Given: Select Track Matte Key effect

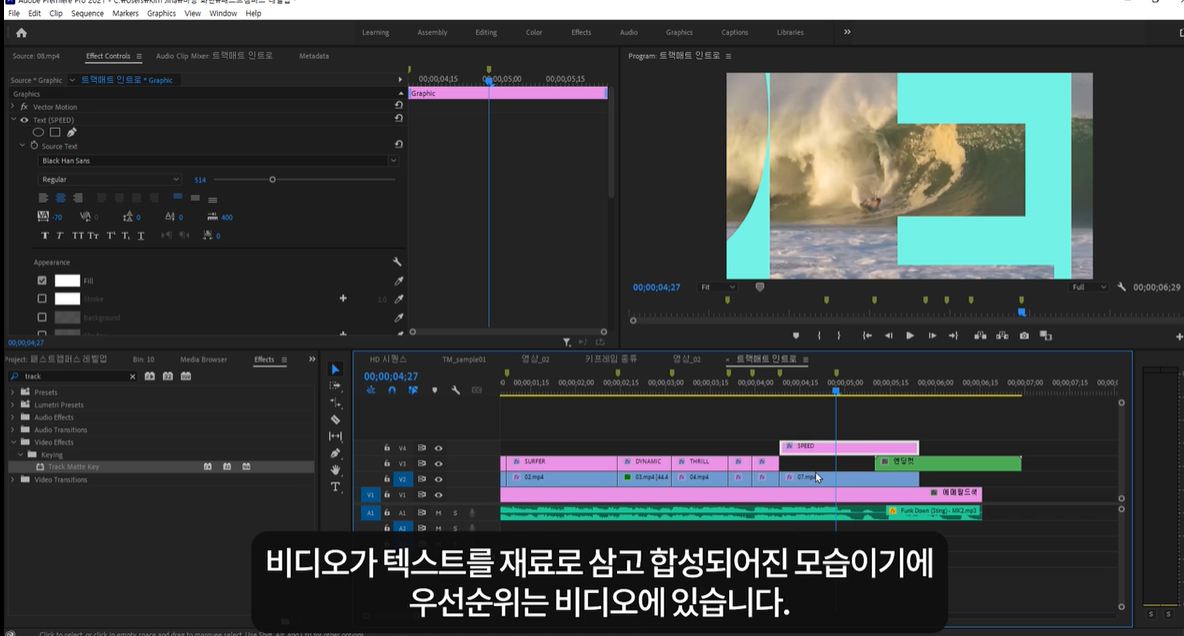Looking at the screenshot, I should [73, 467].
